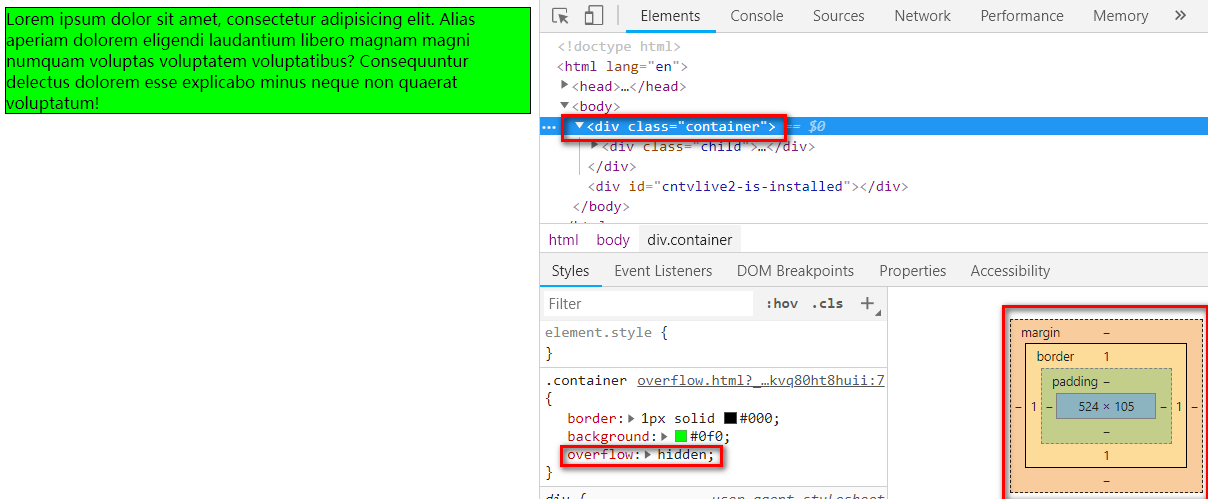Expand the border shorthand property

coord(631,418)
